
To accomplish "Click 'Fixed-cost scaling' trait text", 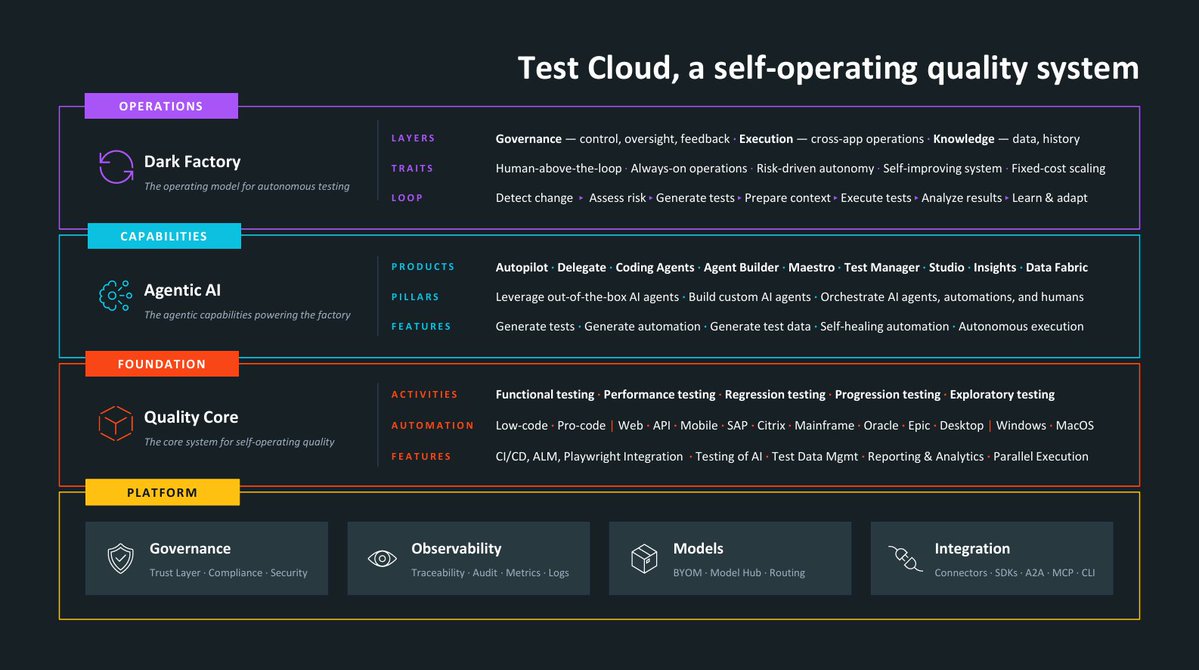I will (1058, 168).
